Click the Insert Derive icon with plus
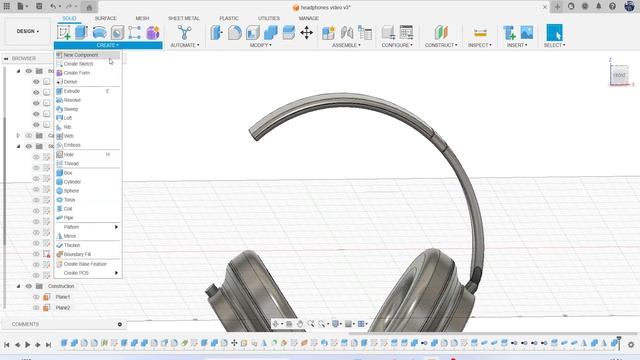Viewport: 640px width, 360px height. tap(509, 33)
